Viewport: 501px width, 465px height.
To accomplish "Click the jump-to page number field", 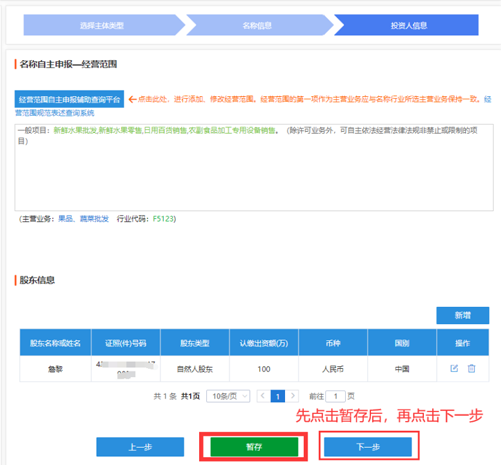I will click(x=335, y=396).
